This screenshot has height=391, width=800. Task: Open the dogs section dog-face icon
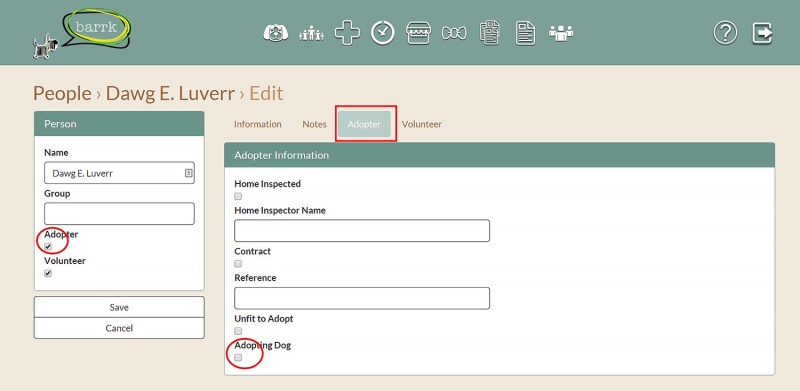point(276,34)
